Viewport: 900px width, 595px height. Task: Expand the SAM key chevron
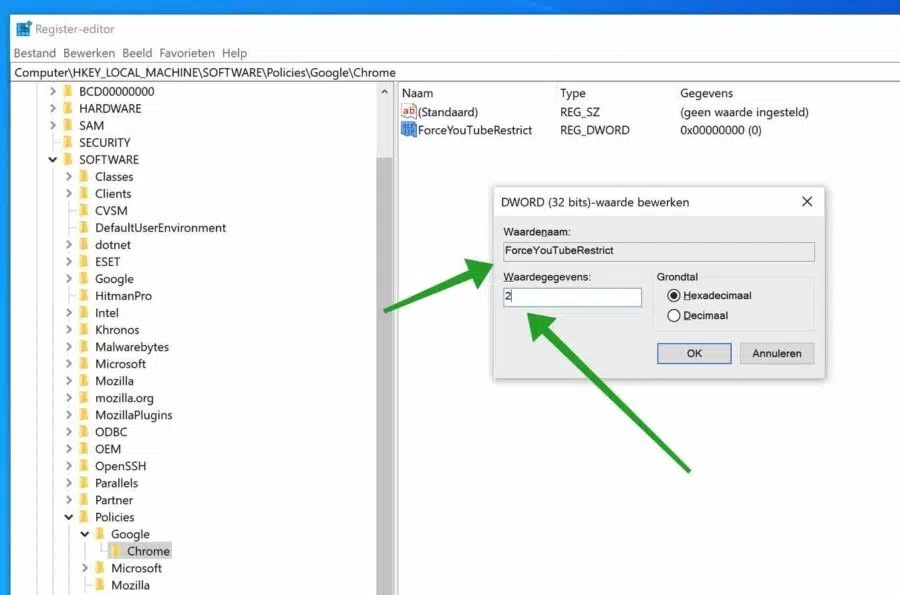tap(53, 125)
